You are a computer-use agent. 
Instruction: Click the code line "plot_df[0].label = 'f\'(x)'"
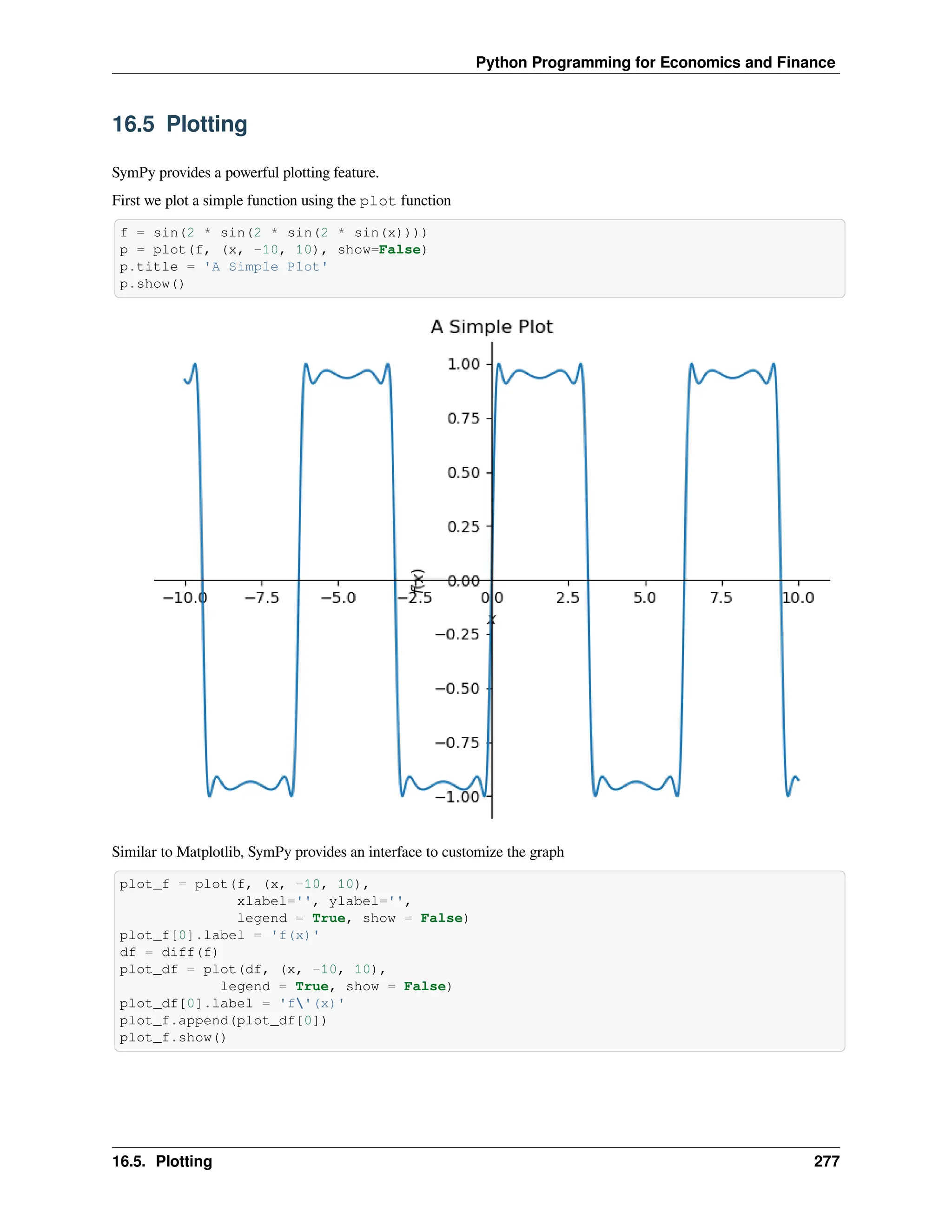(232, 1003)
